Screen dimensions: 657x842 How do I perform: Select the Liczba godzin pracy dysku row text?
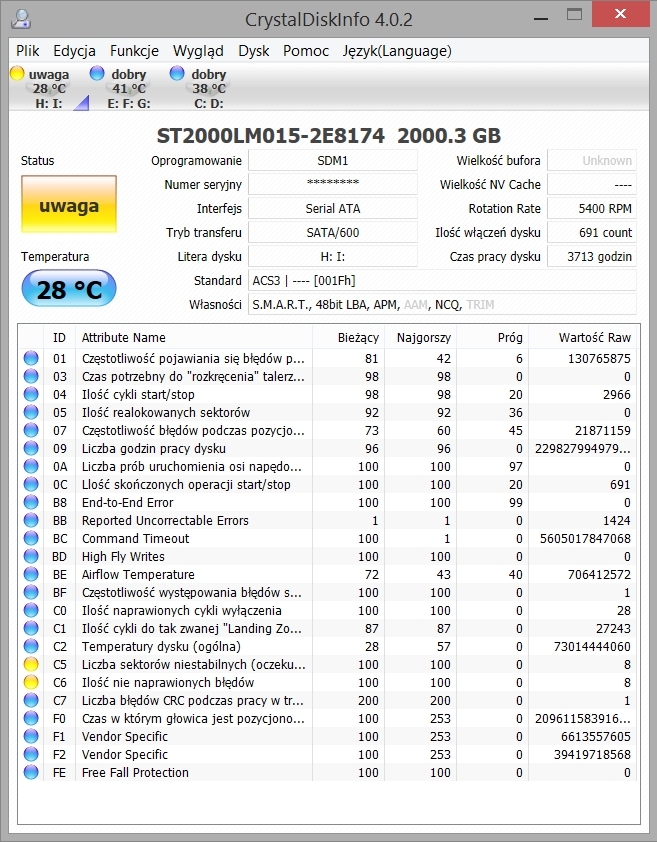[x=154, y=448]
